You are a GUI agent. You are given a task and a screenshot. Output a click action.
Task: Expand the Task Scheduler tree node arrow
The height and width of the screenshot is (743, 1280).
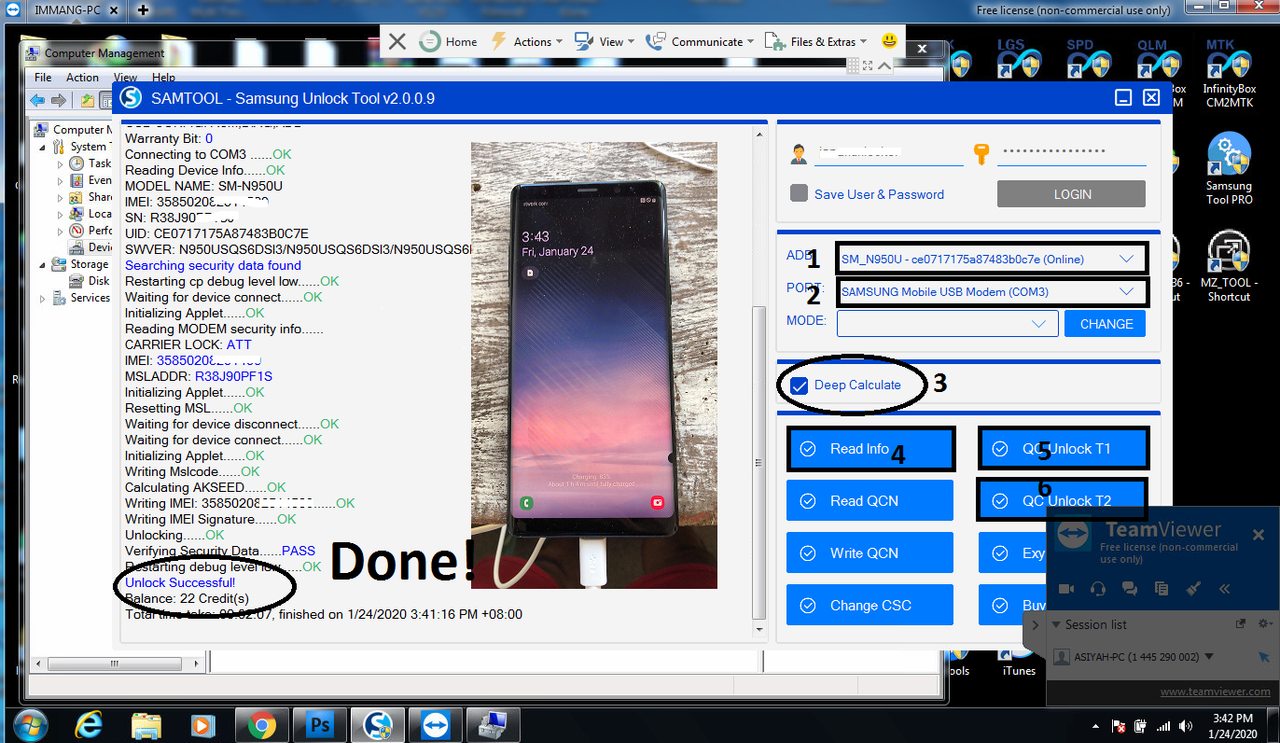61,164
